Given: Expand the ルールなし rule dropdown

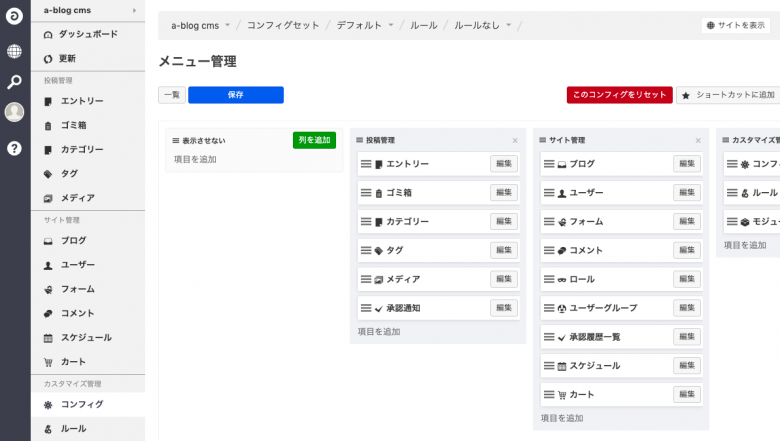Looking at the screenshot, I should click(x=508, y=25).
